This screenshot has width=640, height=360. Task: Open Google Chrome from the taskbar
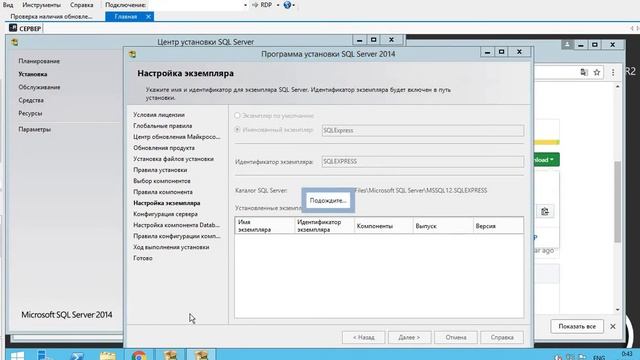pyautogui.click(x=139, y=356)
